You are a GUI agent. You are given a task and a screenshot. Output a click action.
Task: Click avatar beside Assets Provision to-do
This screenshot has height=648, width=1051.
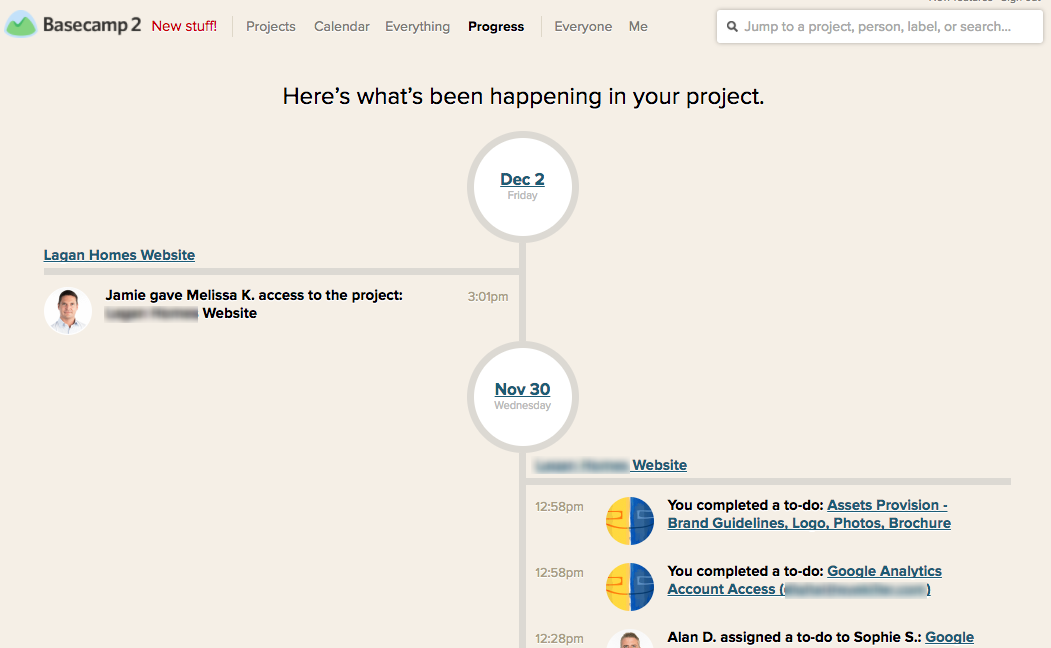[629, 521]
